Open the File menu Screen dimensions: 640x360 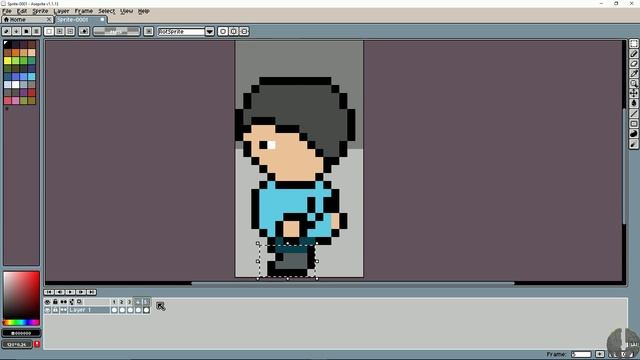7,11
